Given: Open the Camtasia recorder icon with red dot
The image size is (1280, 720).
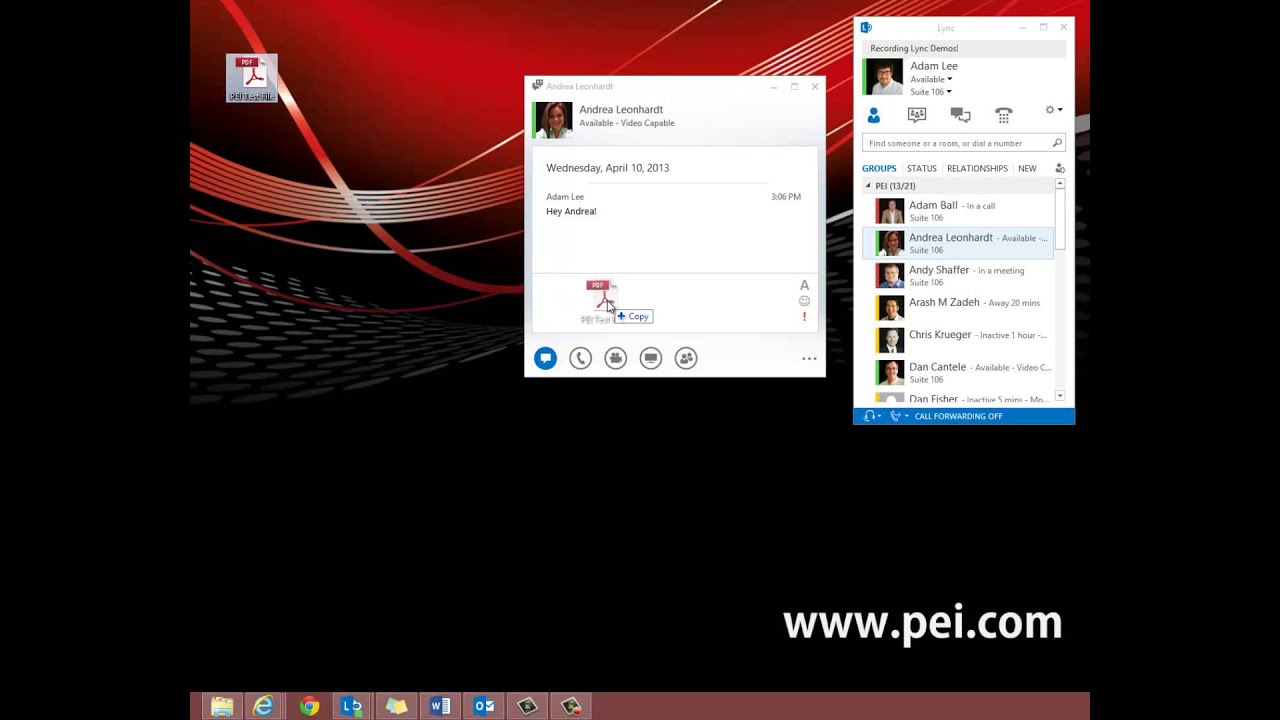Looking at the screenshot, I should (x=571, y=706).
